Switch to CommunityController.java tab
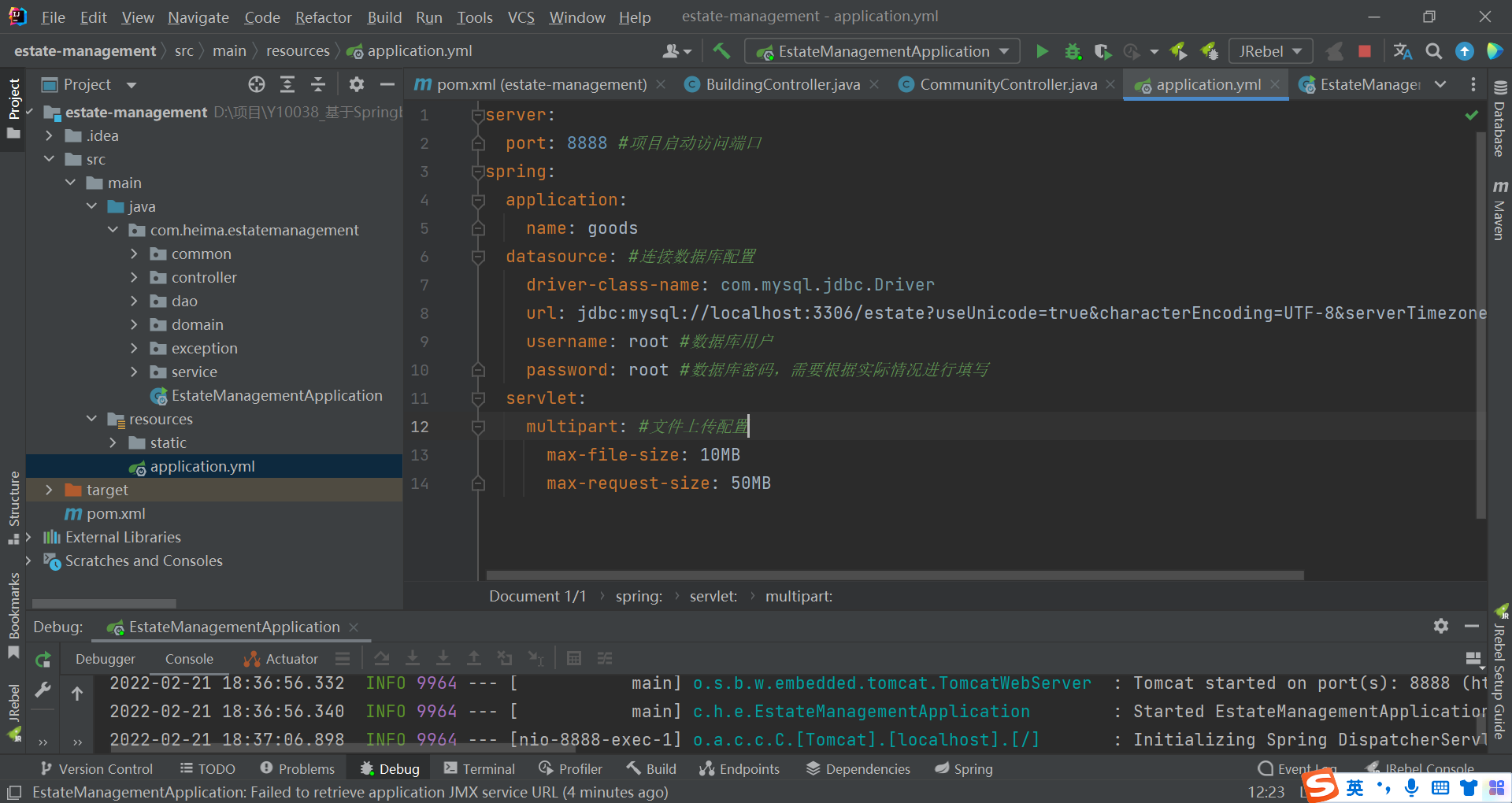This screenshot has height=803, width=1512. 1007,84
